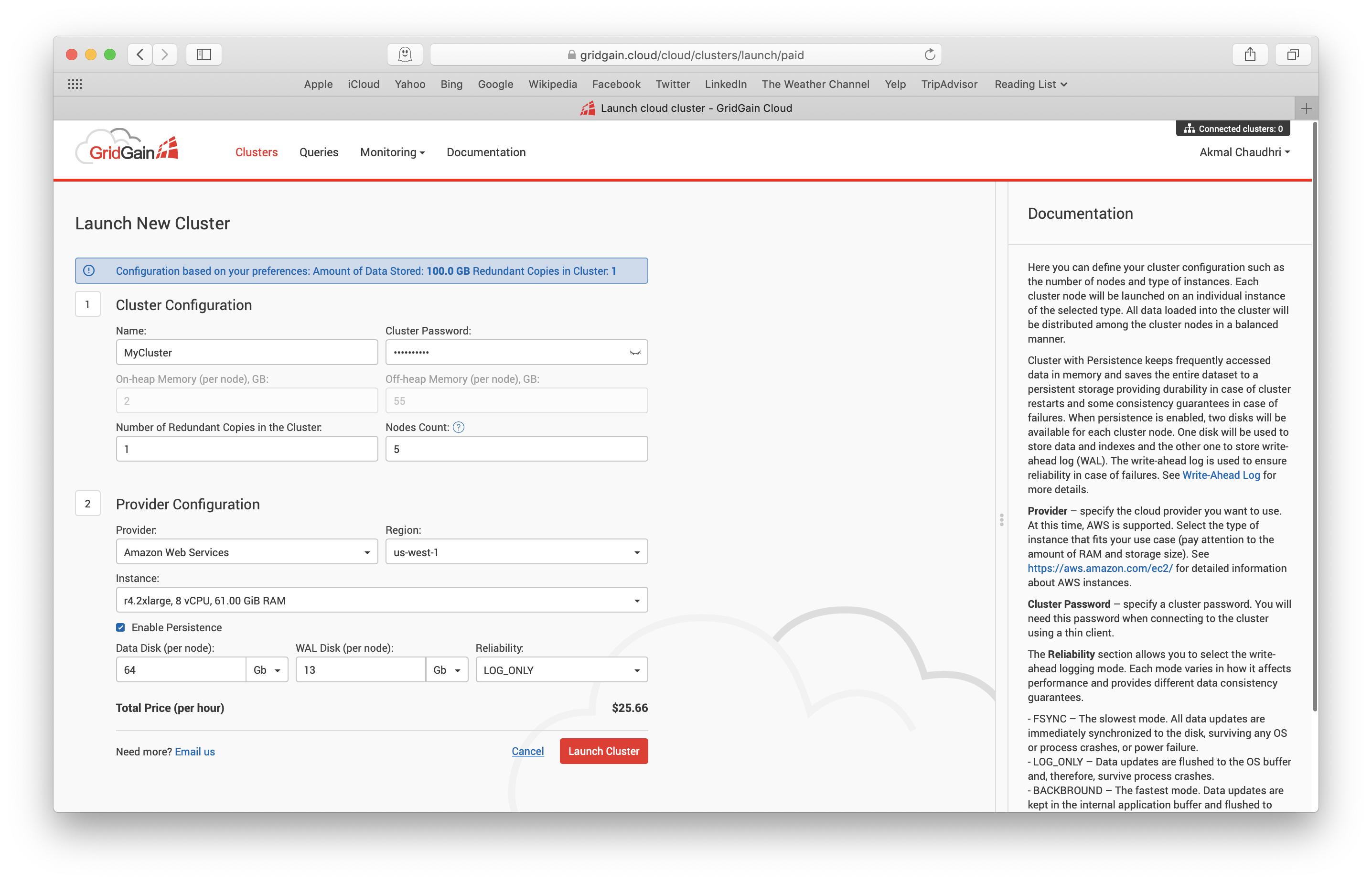This screenshot has height=883, width=1372.
Task: Click the Cluster Password field
Action: (516, 352)
